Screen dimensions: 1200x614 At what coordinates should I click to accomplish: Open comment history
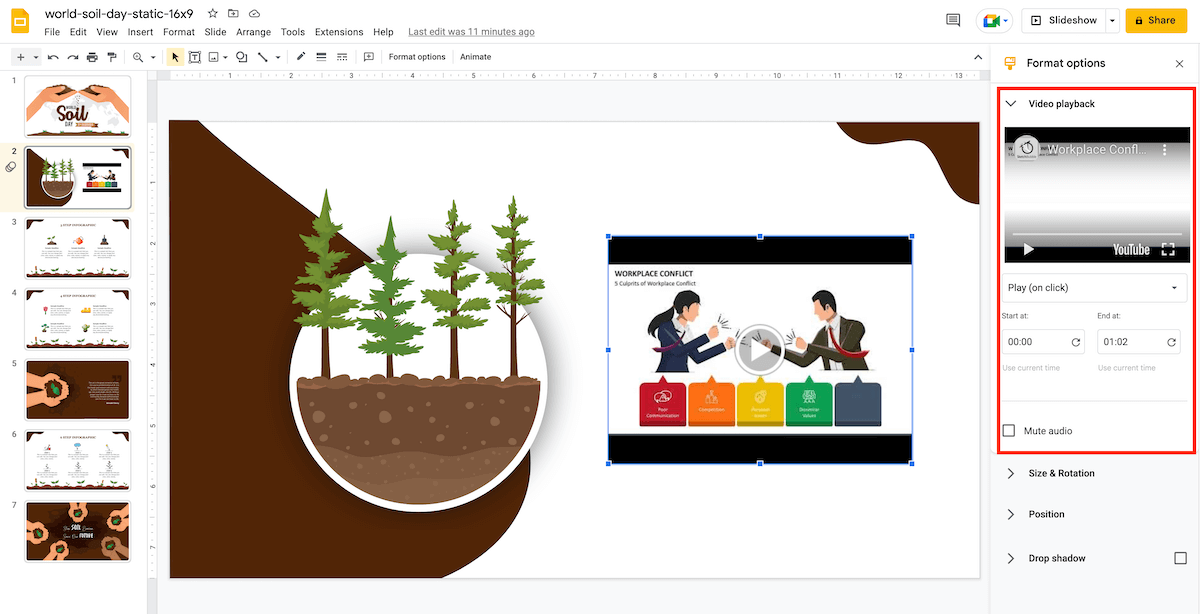point(953,20)
